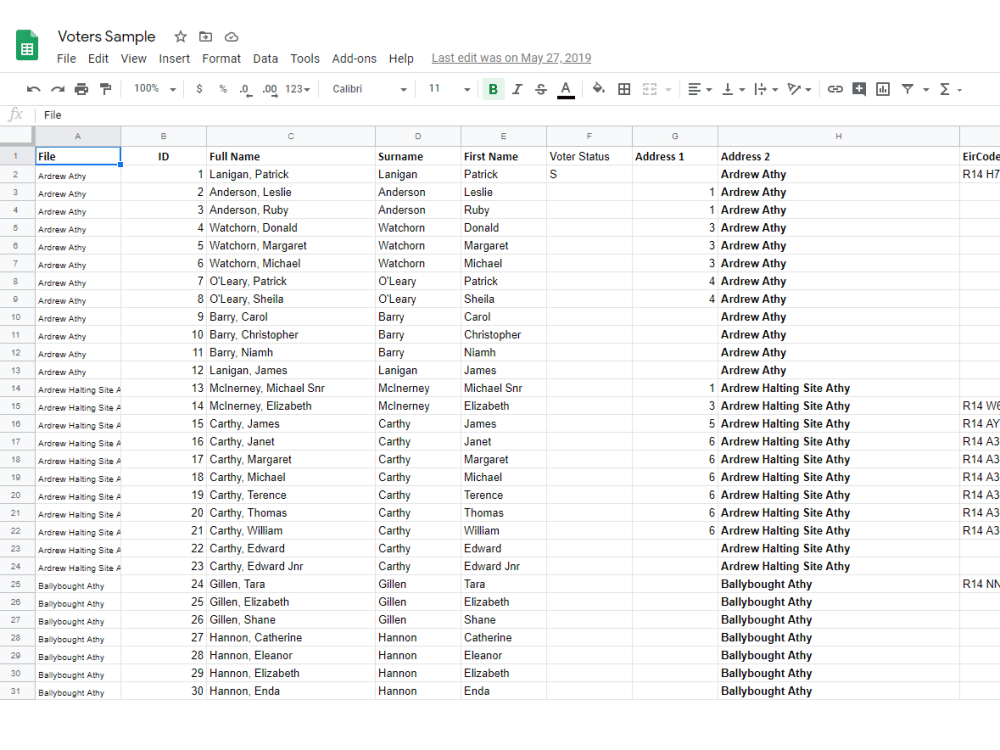Select column C header
Image resolution: width=1000 pixels, height=750 pixels.
(291, 136)
